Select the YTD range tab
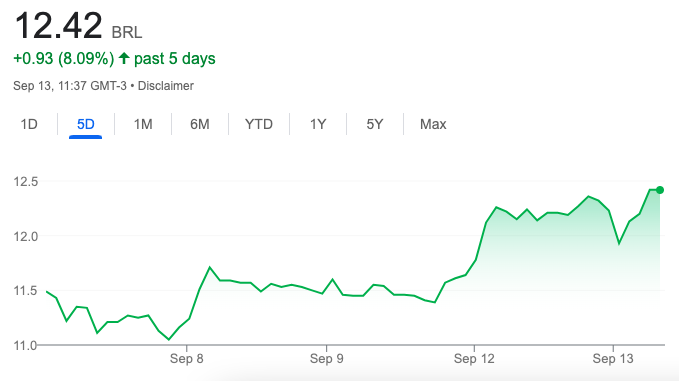The height and width of the screenshot is (381, 679). pos(259,124)
